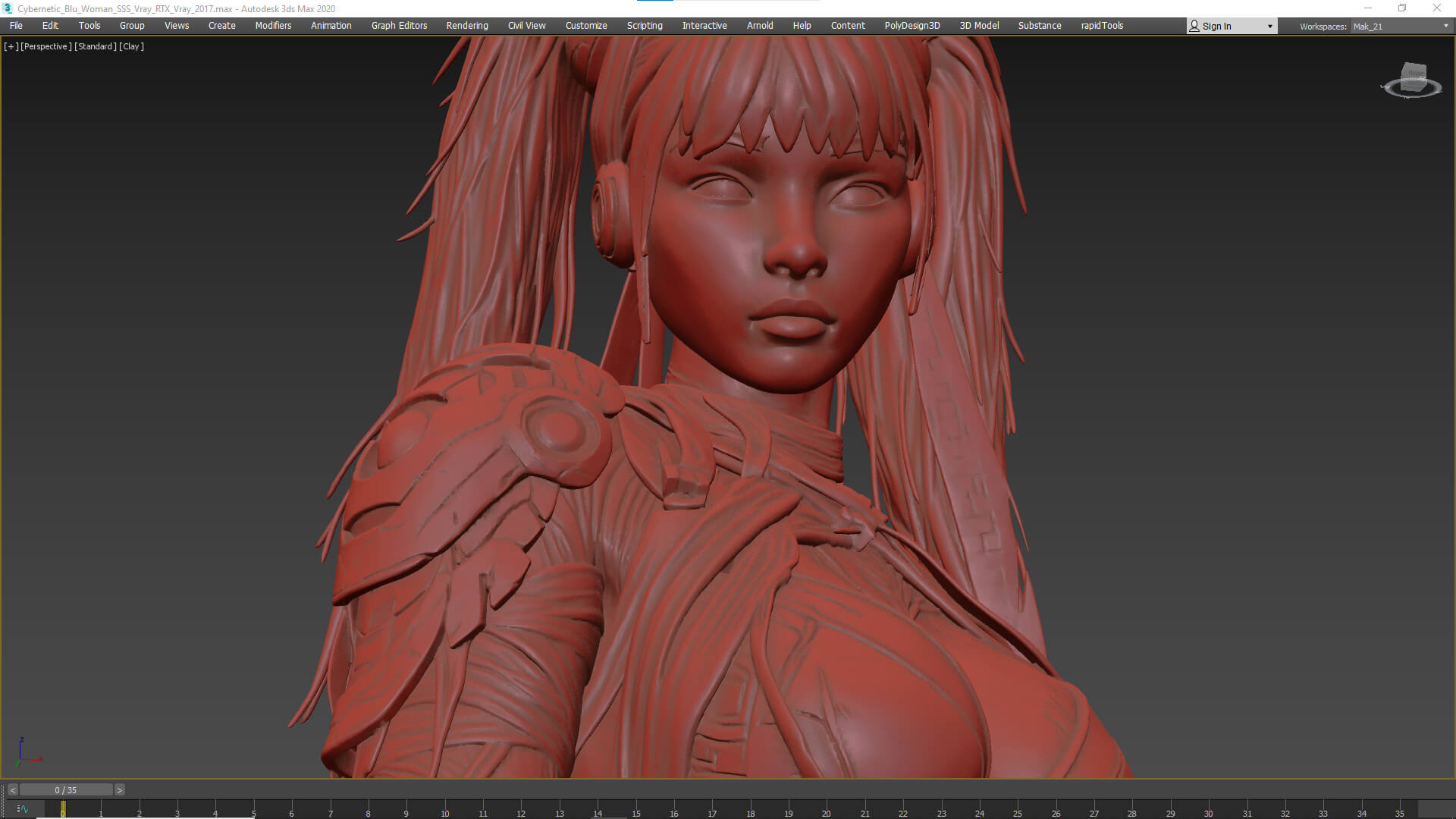Open the Mini Curve Editor icon
1456x819 pixels.
(23, 809)
